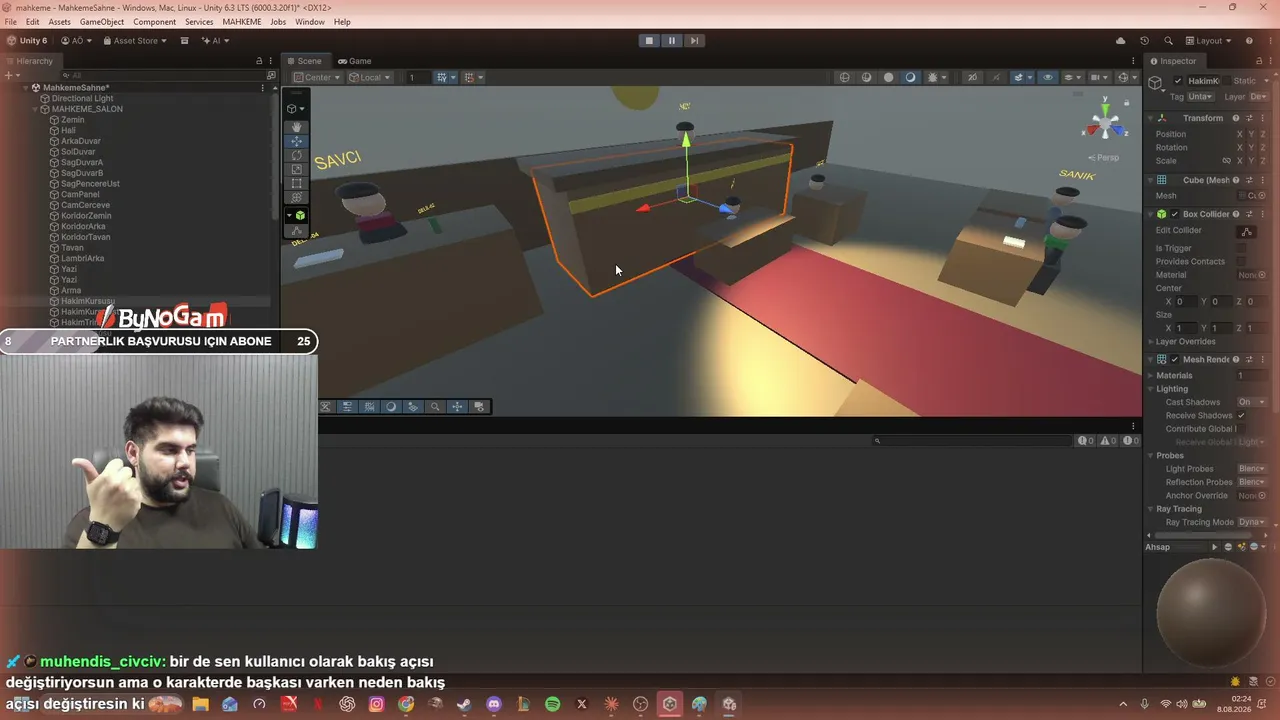Toggle Receive Shadows checkbox
1280x720 pixels.
[x=1241, y=415]
